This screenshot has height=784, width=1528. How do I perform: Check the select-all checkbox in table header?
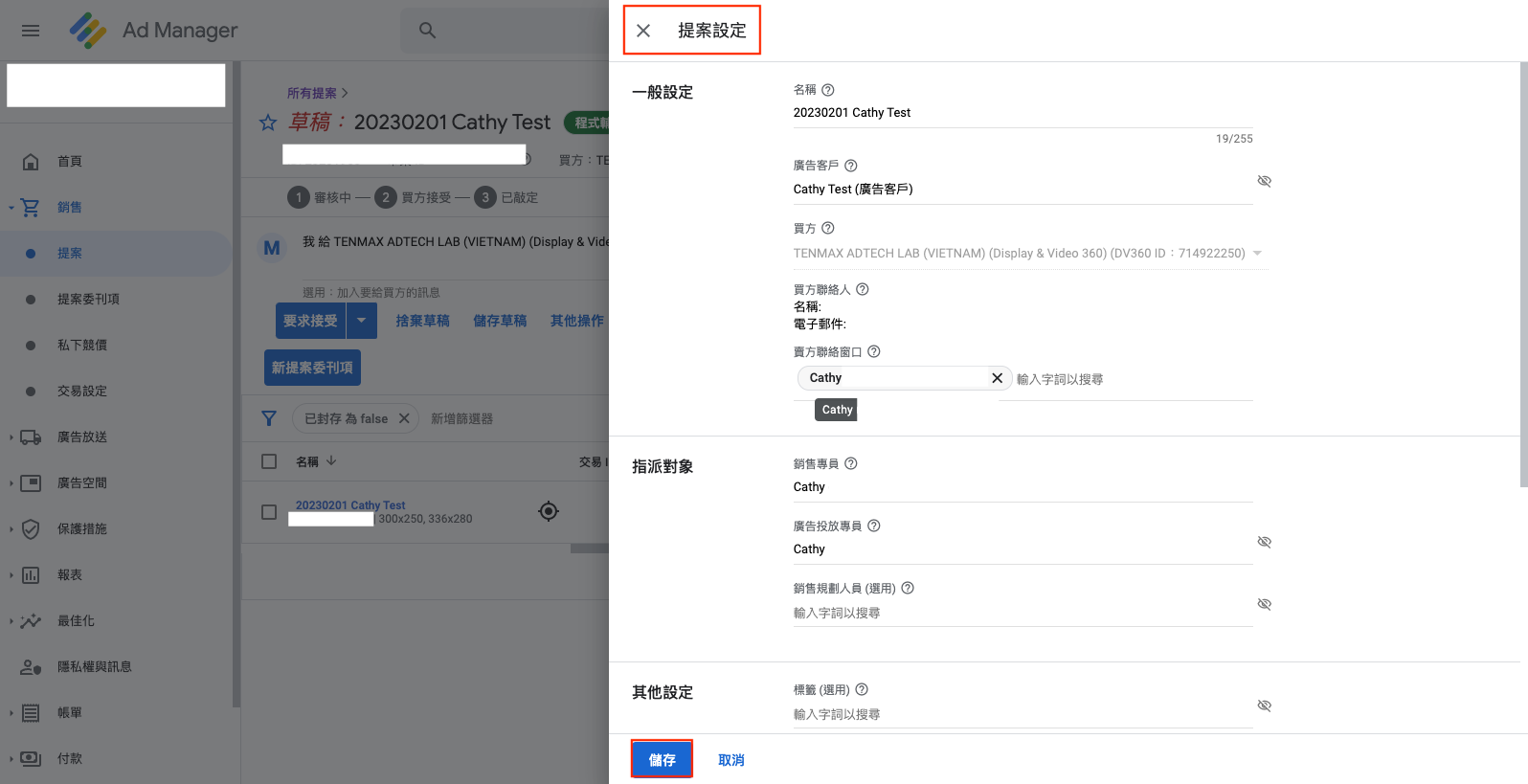pyautogui.click(x=269, y=461)
